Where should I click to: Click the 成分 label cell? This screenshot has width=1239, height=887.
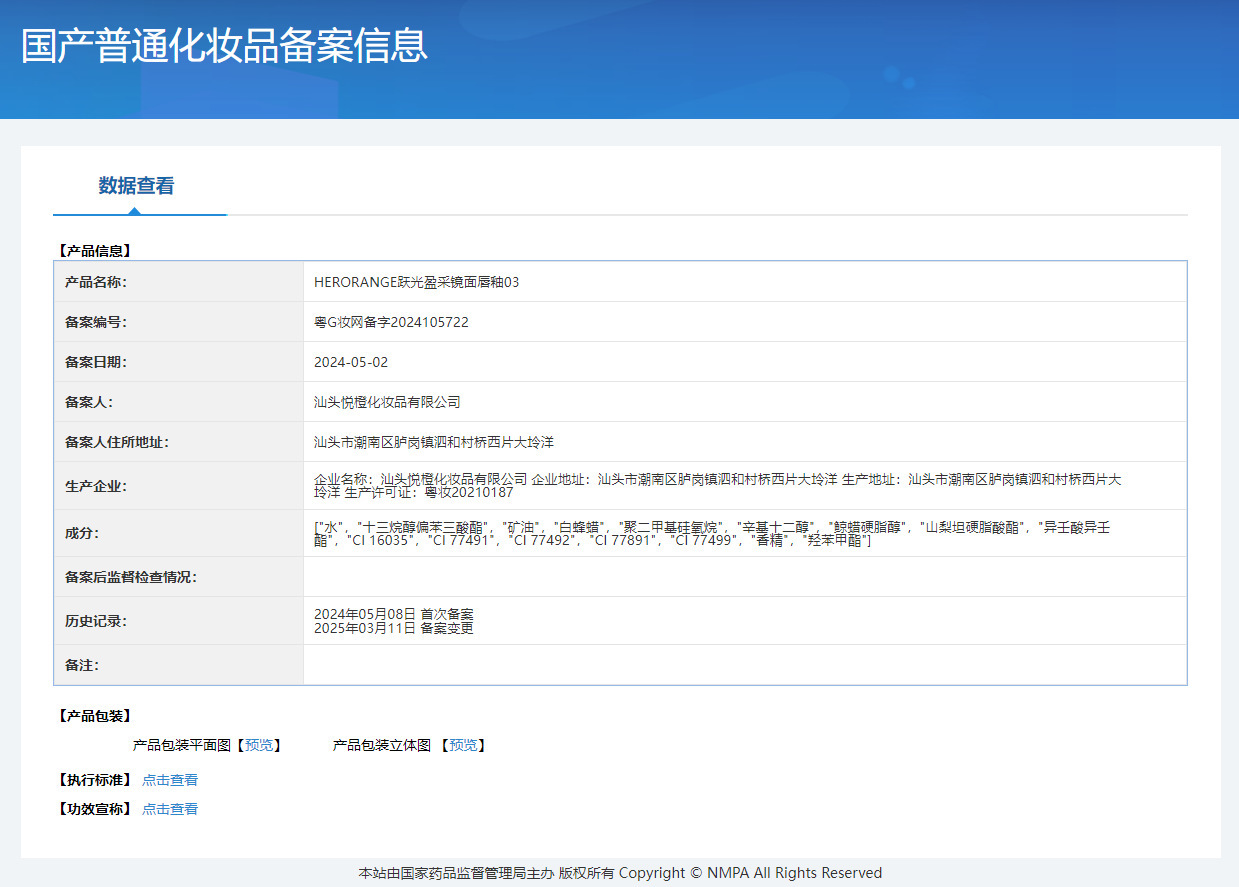point(179,534)
